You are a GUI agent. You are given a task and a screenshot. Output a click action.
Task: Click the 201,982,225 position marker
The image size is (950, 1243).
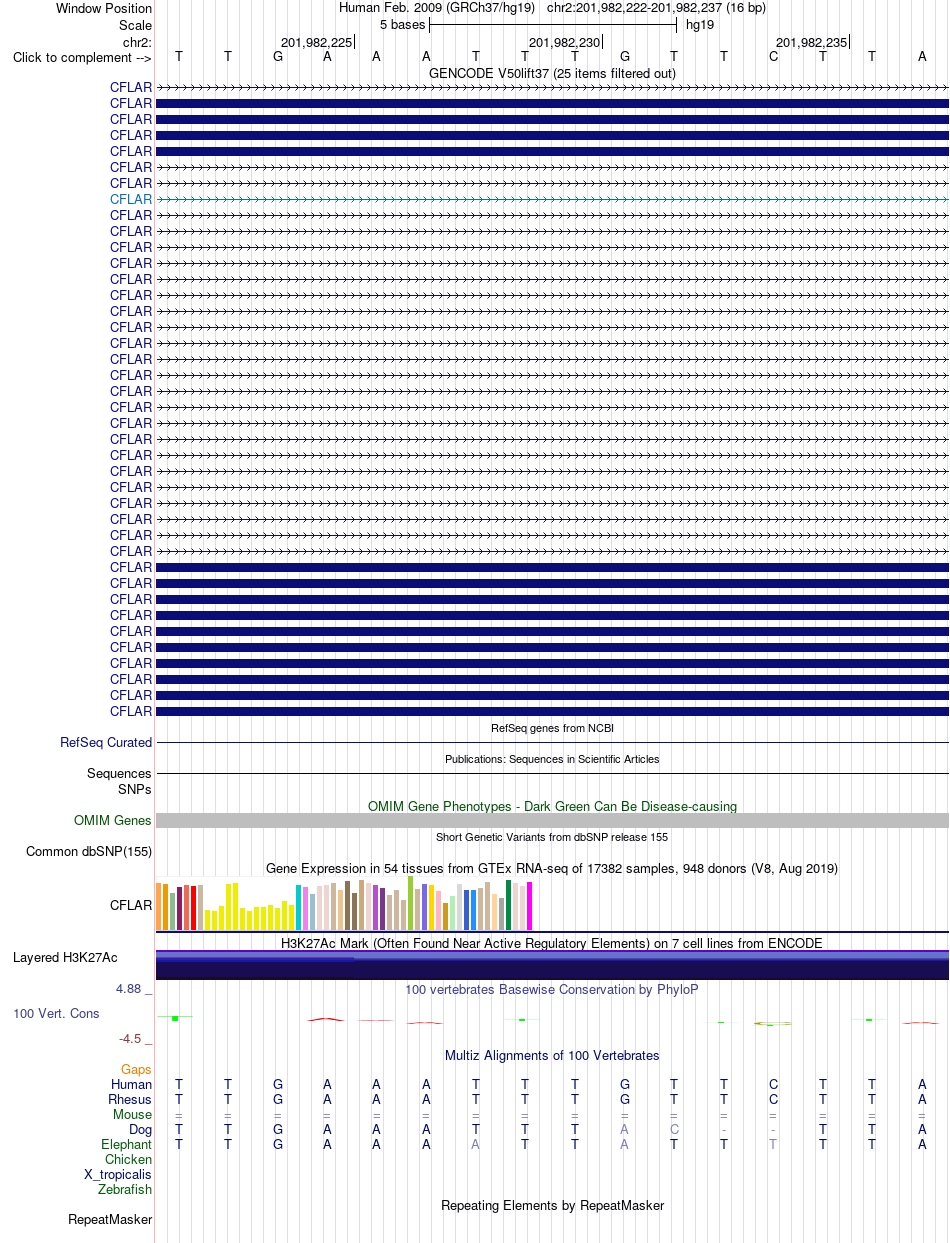317,42
